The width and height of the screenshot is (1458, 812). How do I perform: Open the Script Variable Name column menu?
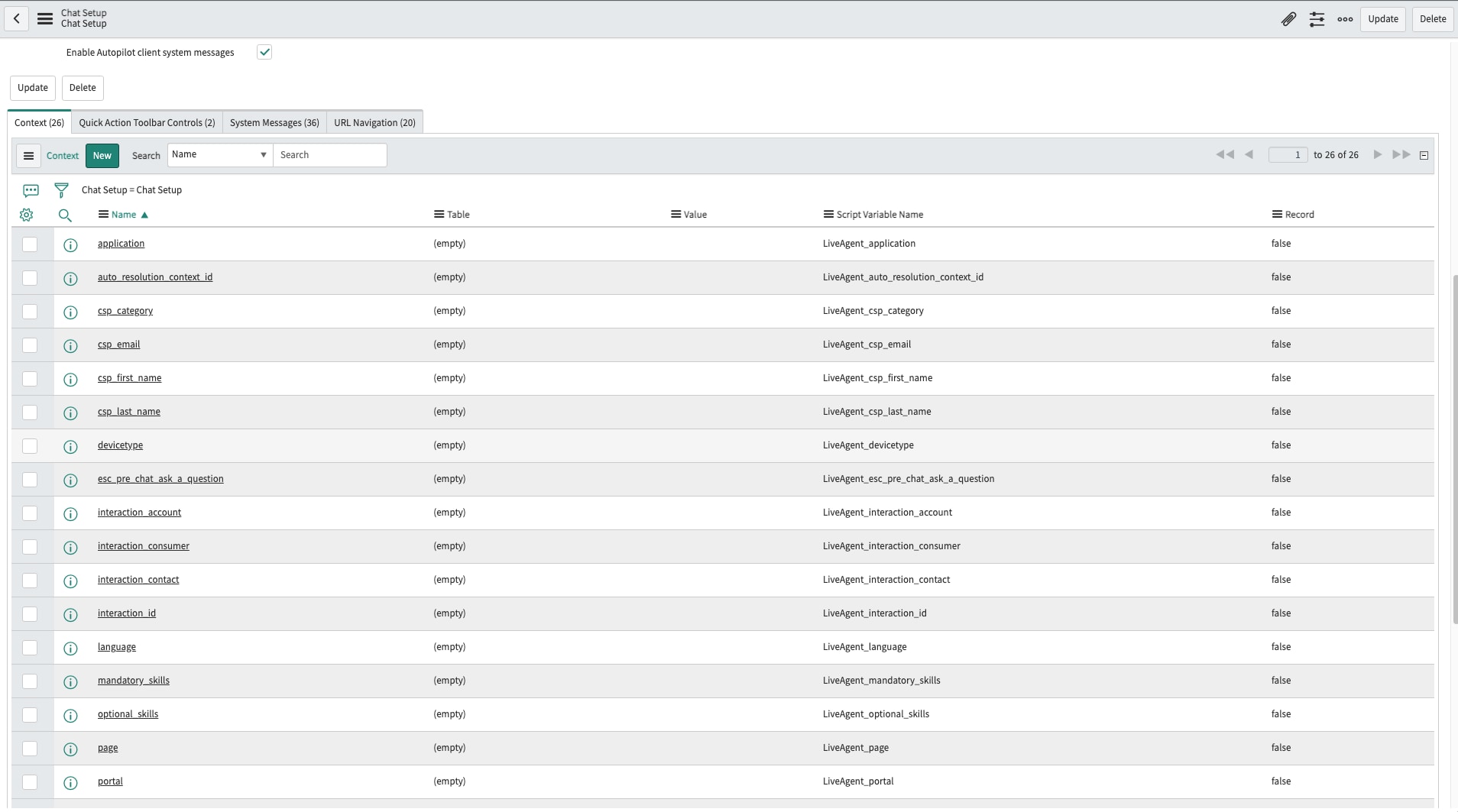tap(828, 215)
